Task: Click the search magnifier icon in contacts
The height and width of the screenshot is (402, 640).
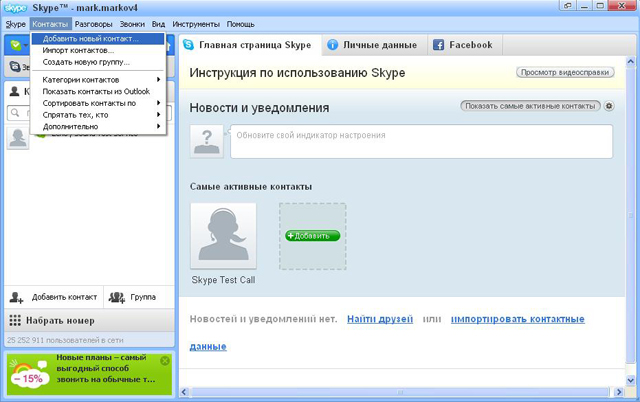Action: tap(15, 113)
